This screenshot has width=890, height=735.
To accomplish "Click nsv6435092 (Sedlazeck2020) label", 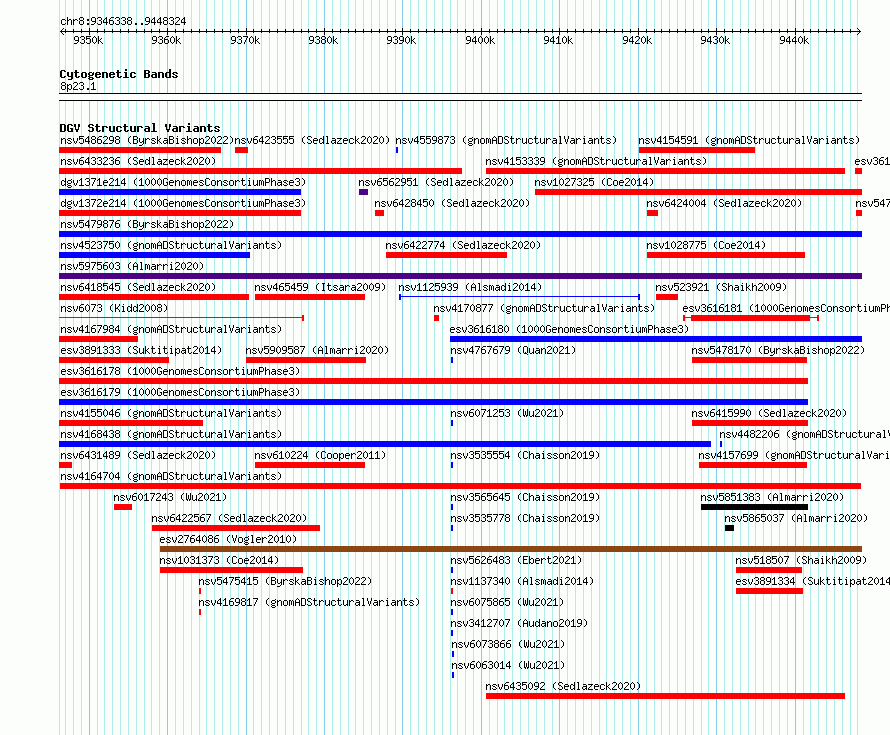I will (x=563, y=686).
